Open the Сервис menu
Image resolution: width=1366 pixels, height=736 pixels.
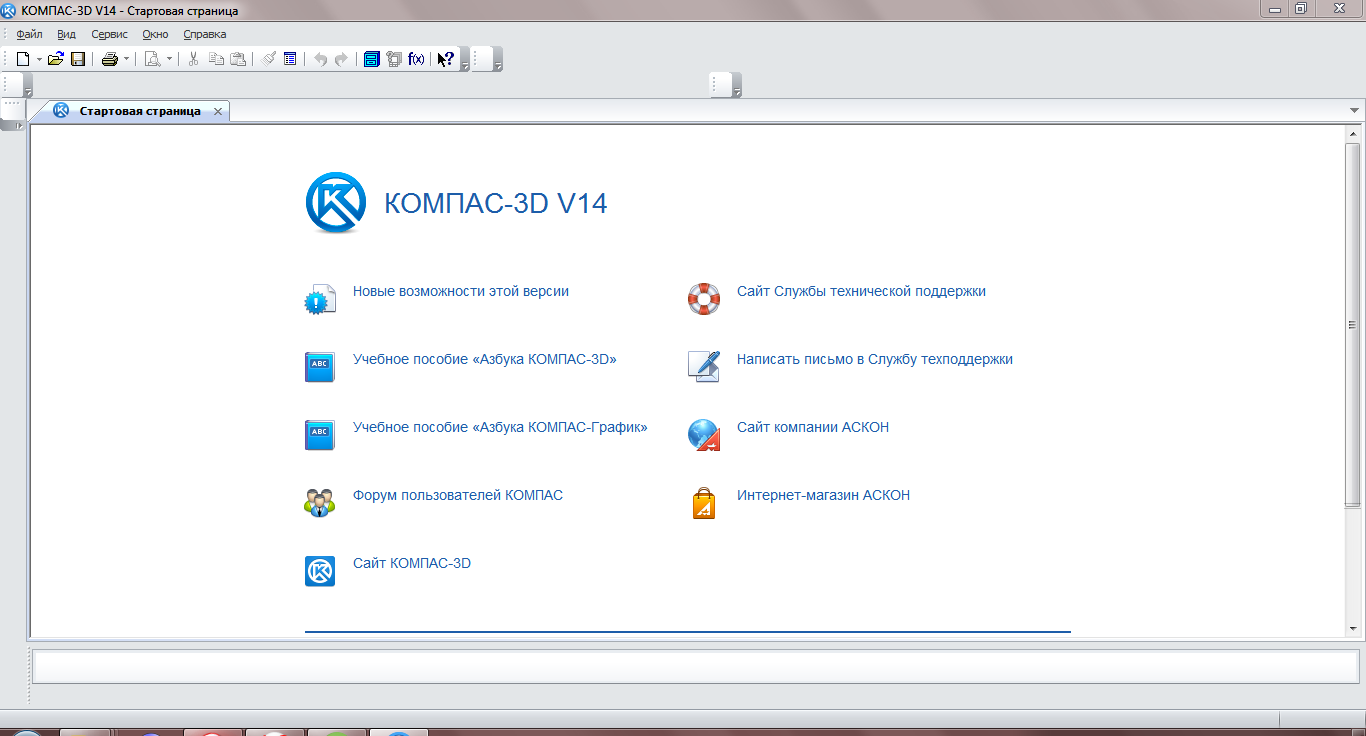(109, 34)
